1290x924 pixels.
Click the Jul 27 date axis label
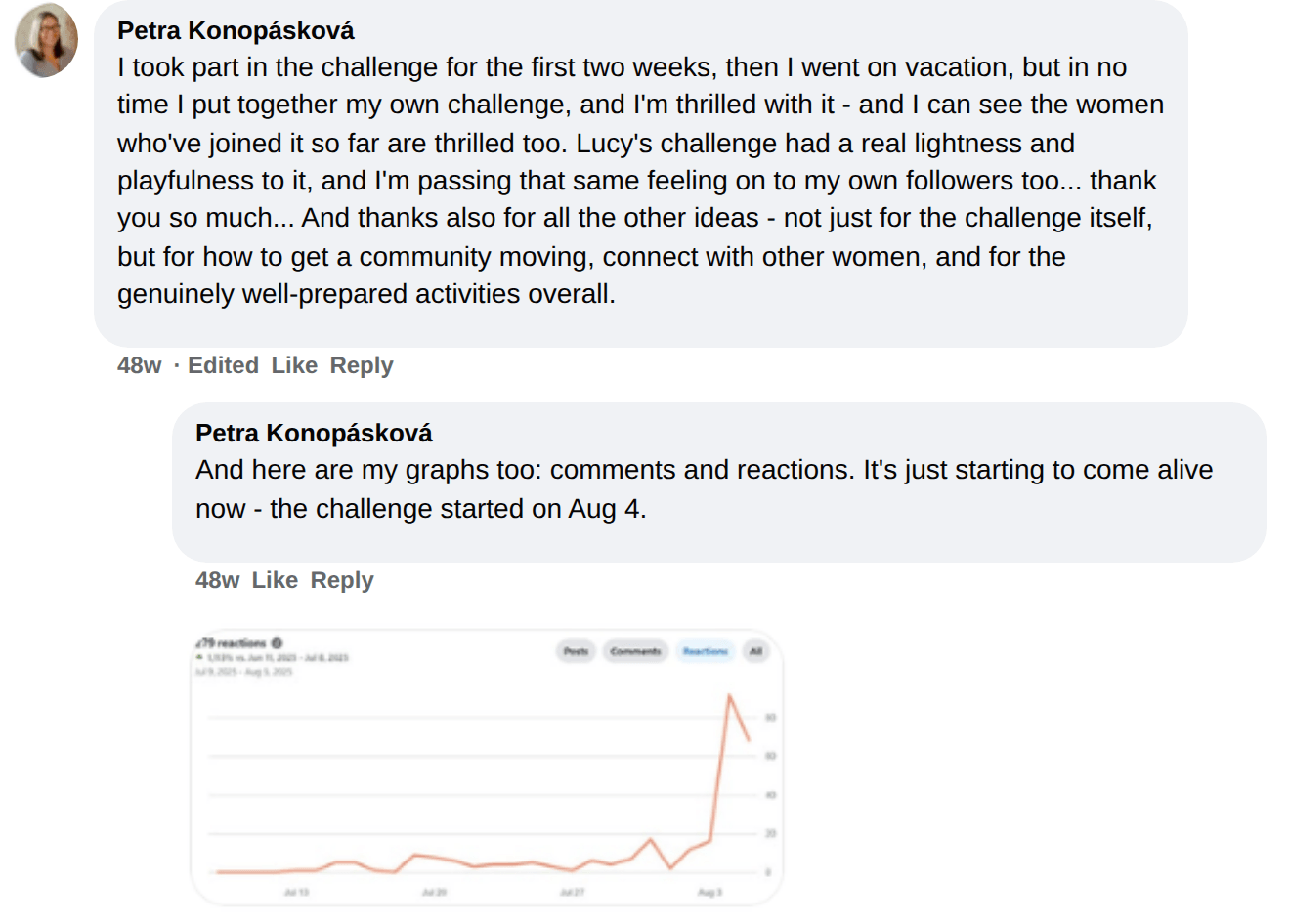pyautogui.click(x=572, y=892)
